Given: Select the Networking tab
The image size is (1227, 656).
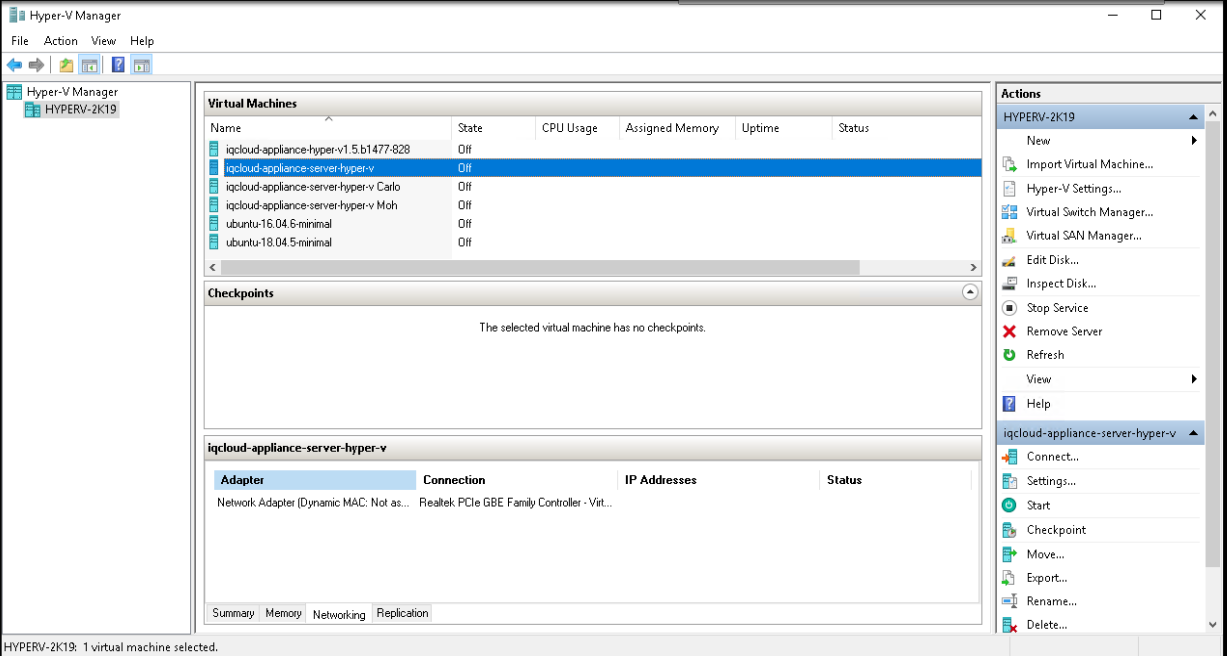Looking at the screenshot, I should coord(339,614).
